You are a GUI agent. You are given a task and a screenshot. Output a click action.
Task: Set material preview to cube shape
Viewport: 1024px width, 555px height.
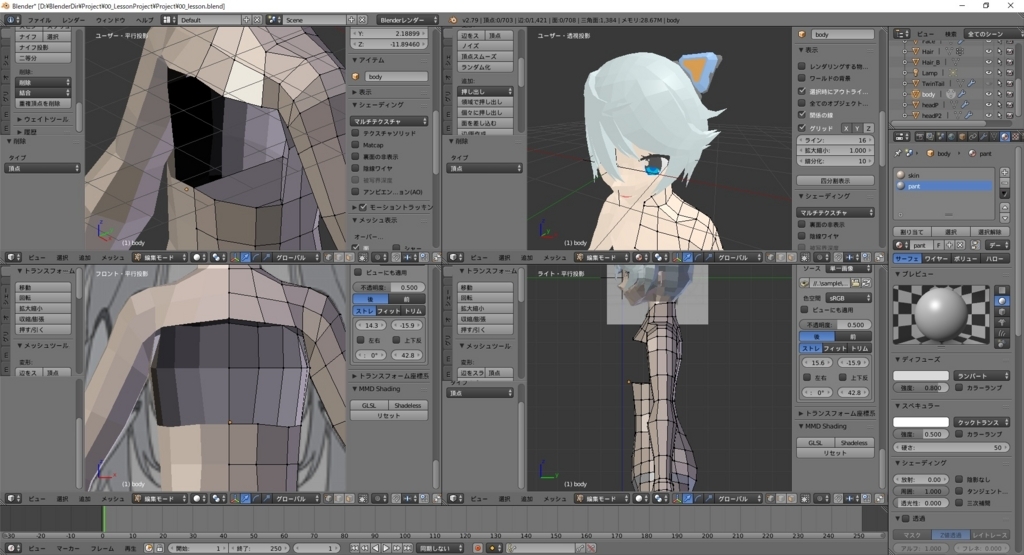coord(1002,311)
